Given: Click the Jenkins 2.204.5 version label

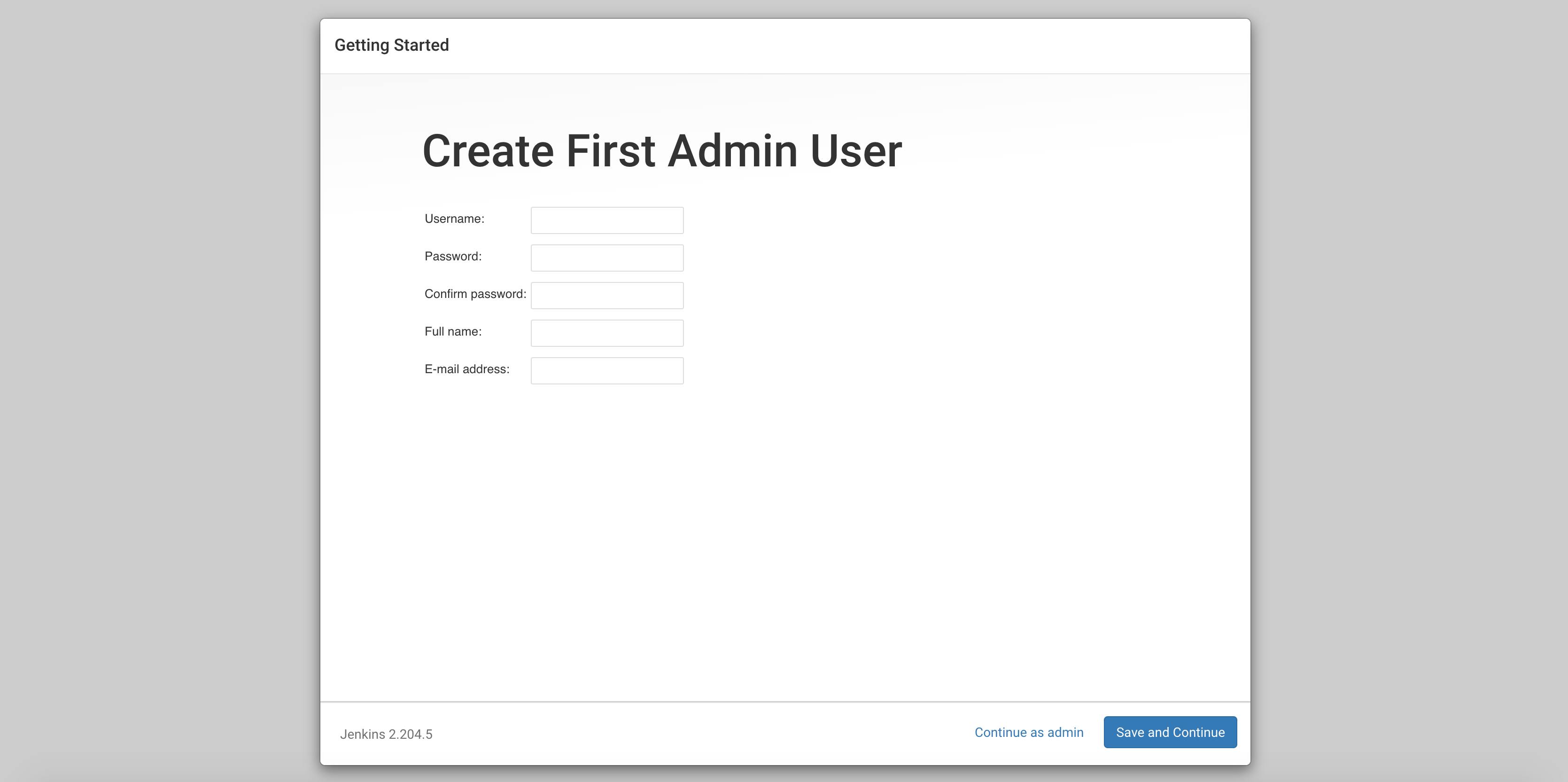Looking at the screenshot, I should point(387,735).
